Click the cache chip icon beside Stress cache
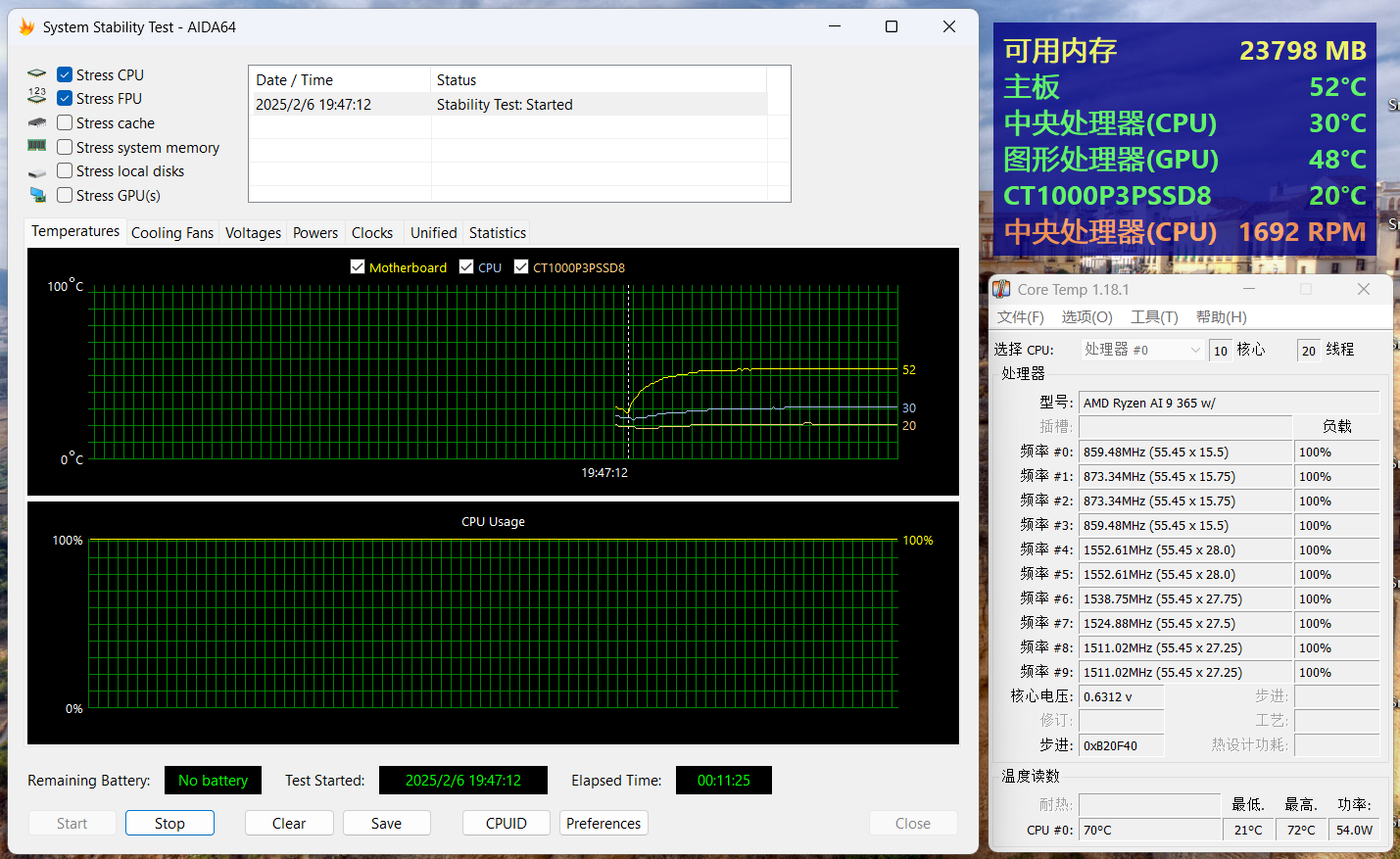 click(37, 122)
